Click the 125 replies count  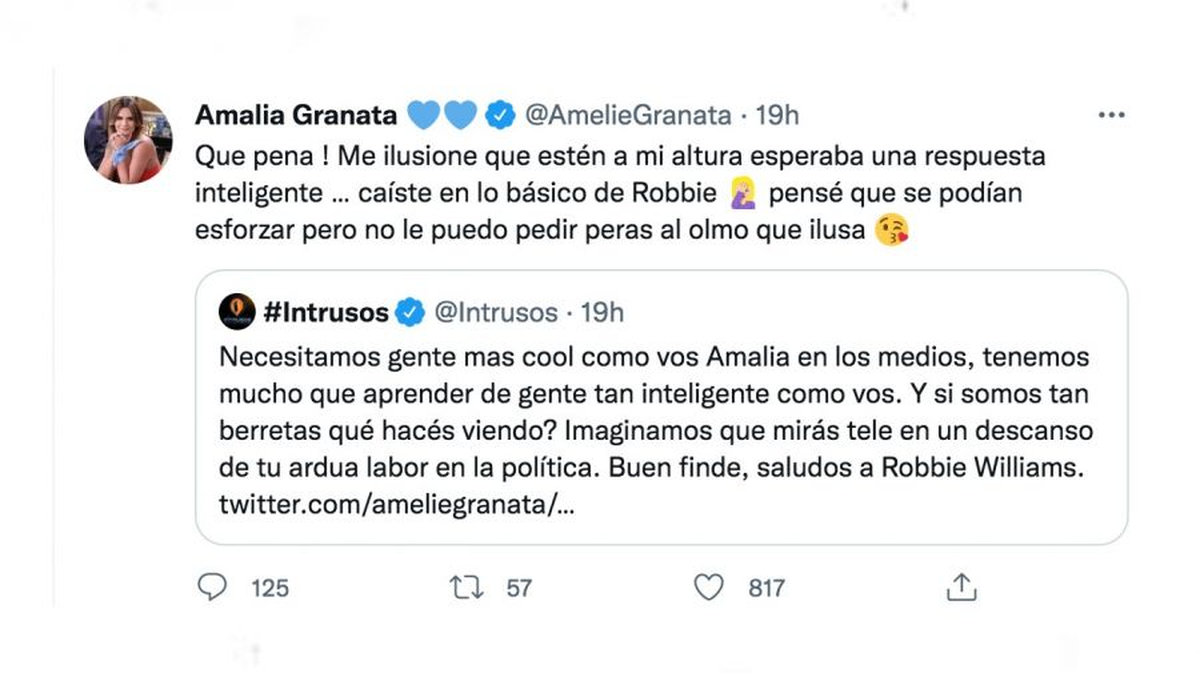tap(269, 588)
